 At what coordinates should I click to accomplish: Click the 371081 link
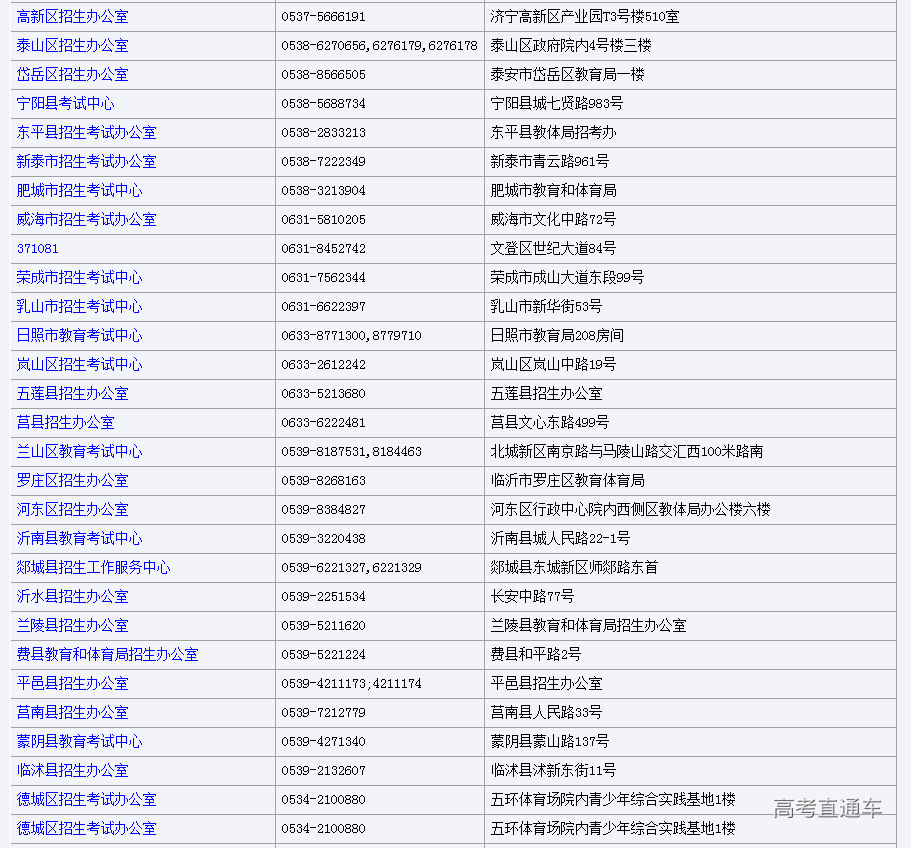(37, 249)
